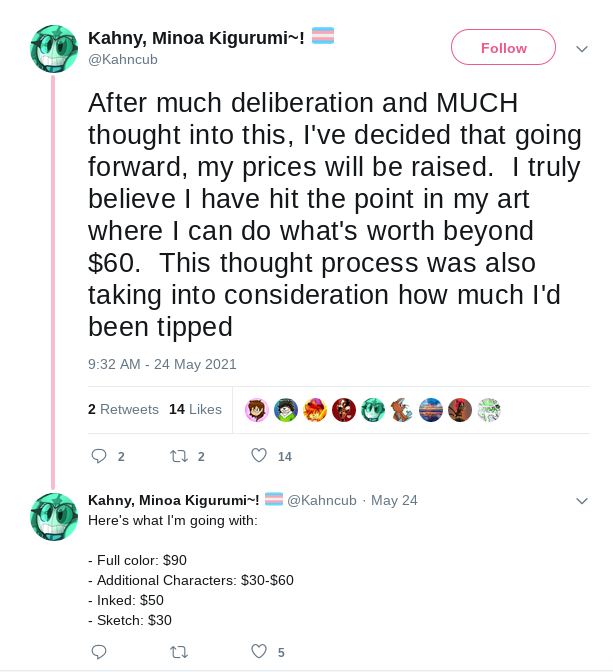Open the @Kahncub handle under the top name
Screen dimensions: 613x672
tap(123, 59)
